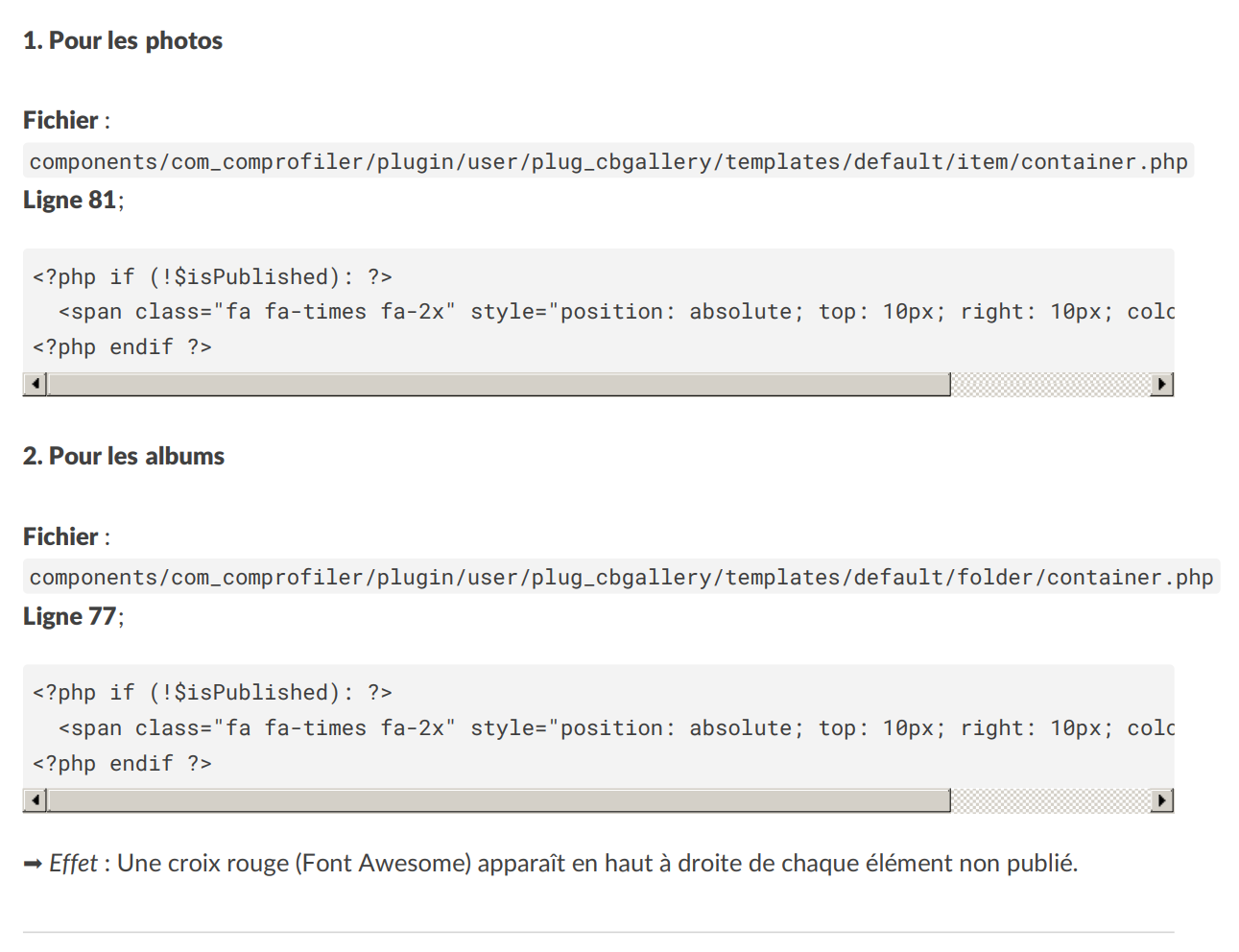
Task: Click the empty scrollbar track under the photos code
Action: click(x=1051, y=385)
